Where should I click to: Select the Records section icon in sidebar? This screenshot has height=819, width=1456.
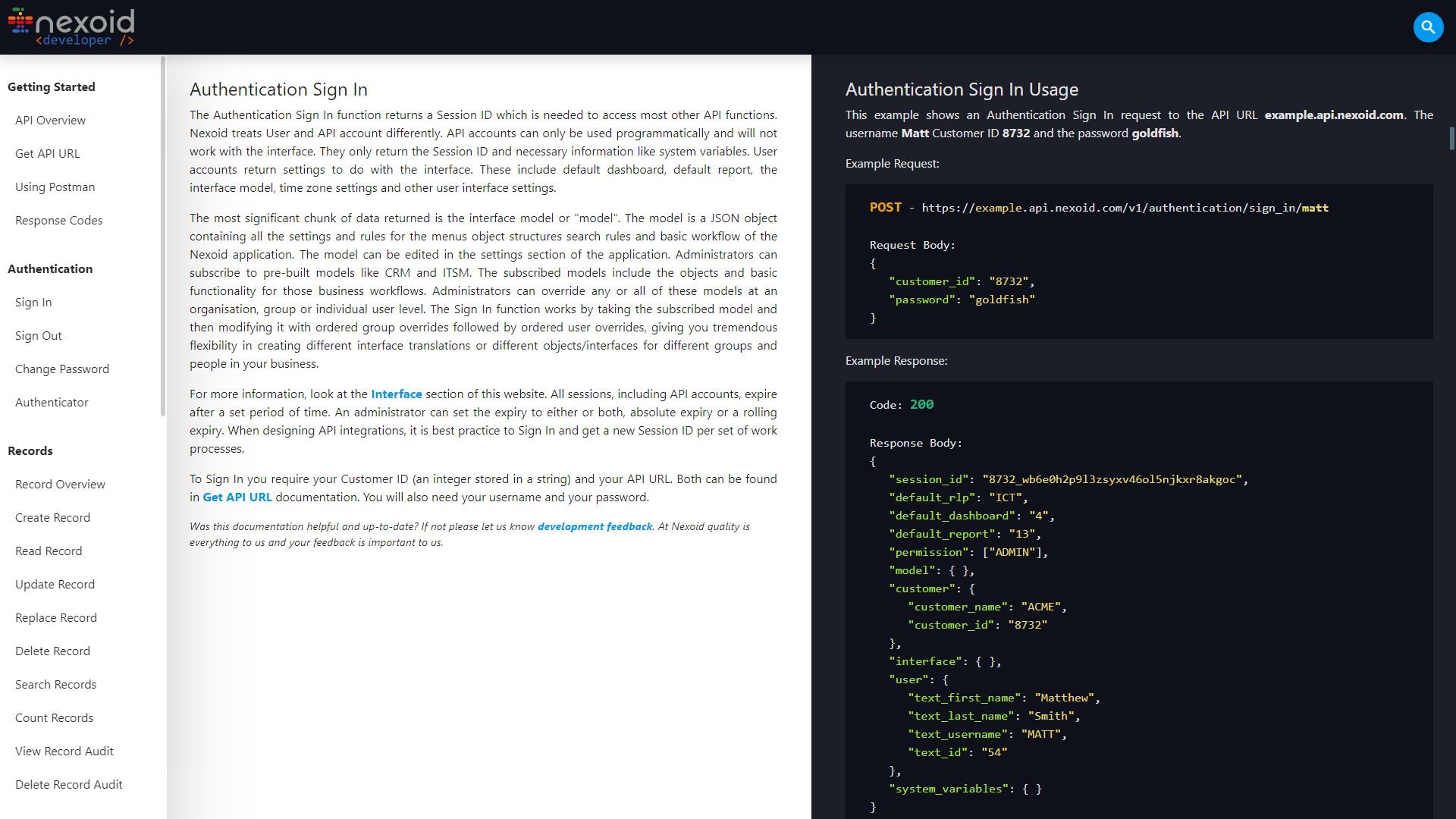pos(30,451)
